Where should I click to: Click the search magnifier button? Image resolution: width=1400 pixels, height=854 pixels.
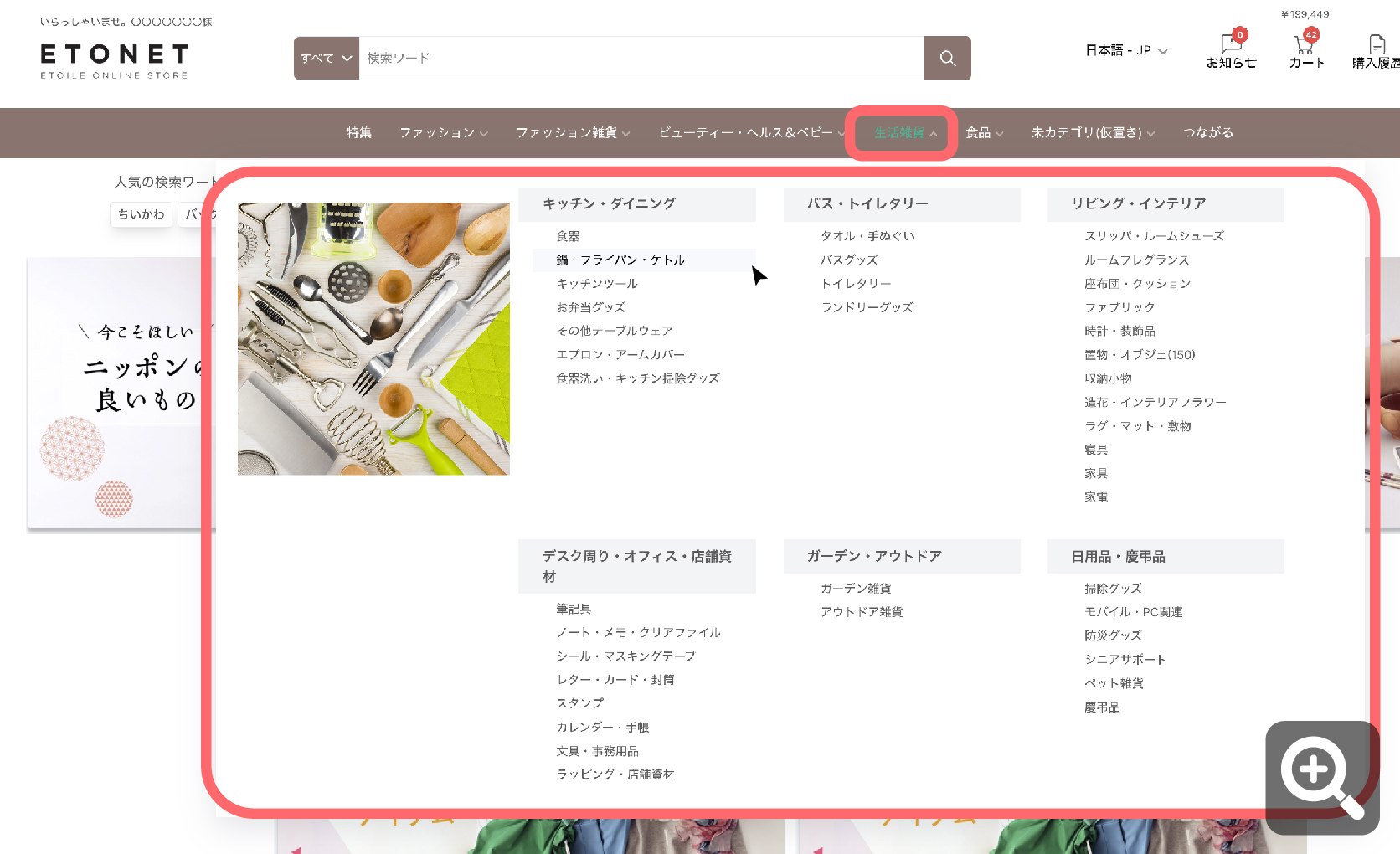click(947, 58)
